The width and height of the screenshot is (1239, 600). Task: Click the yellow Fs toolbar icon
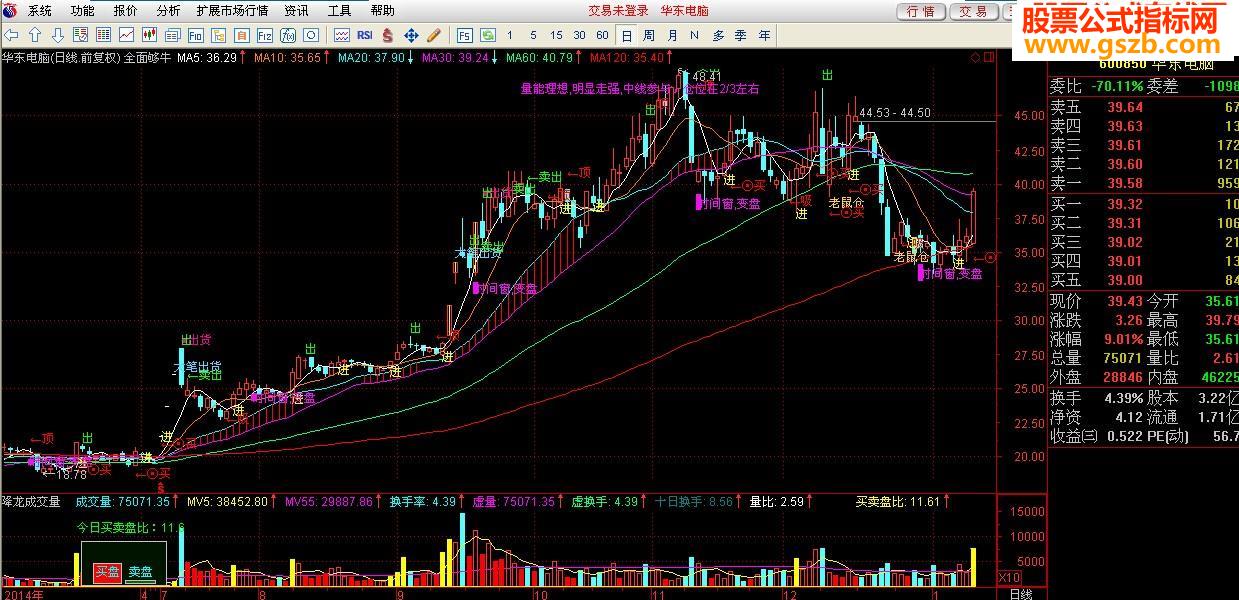click(218, 35)
